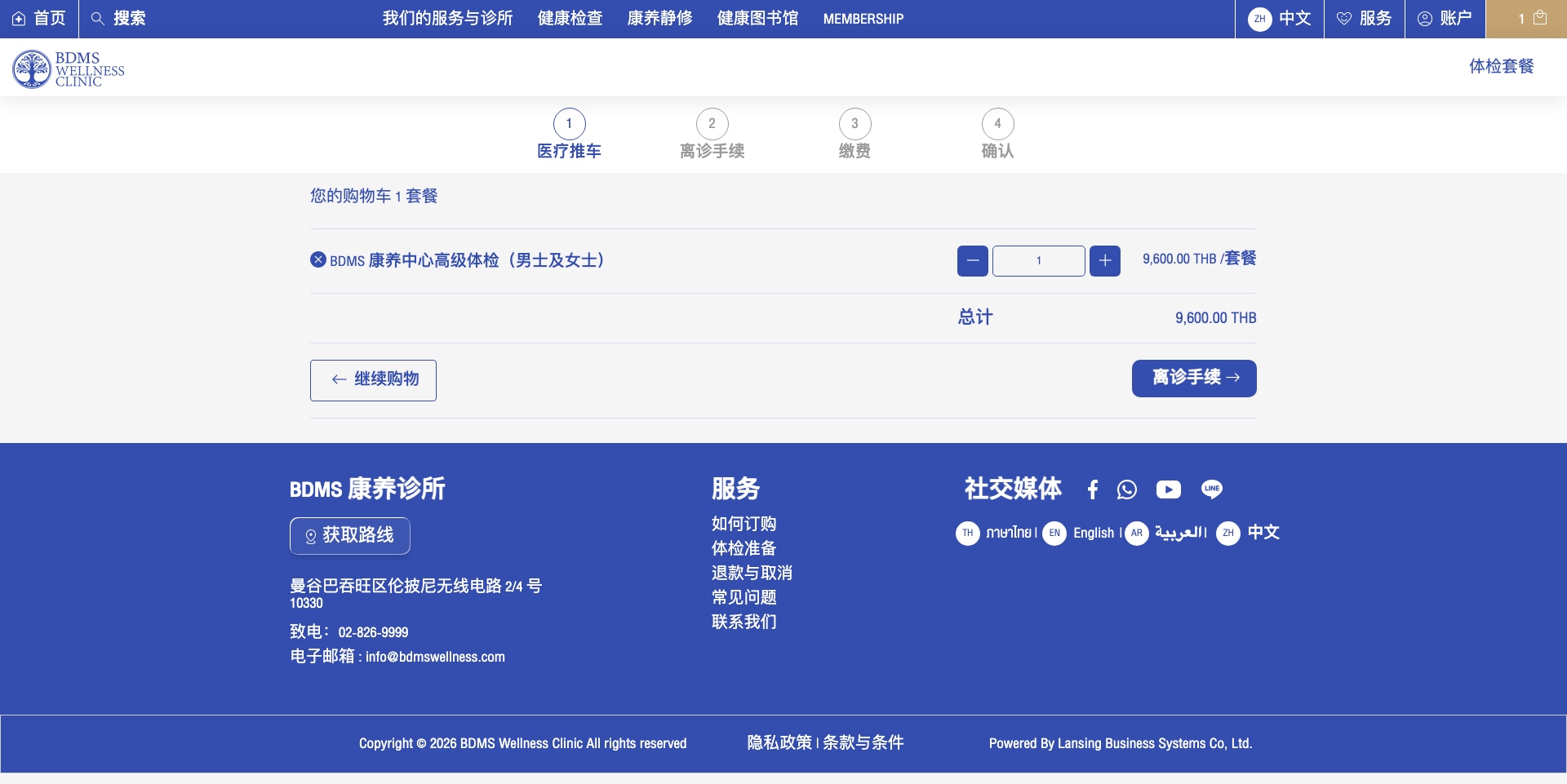
Task: Switch language to English in footer
Action: coord(1079,533)
